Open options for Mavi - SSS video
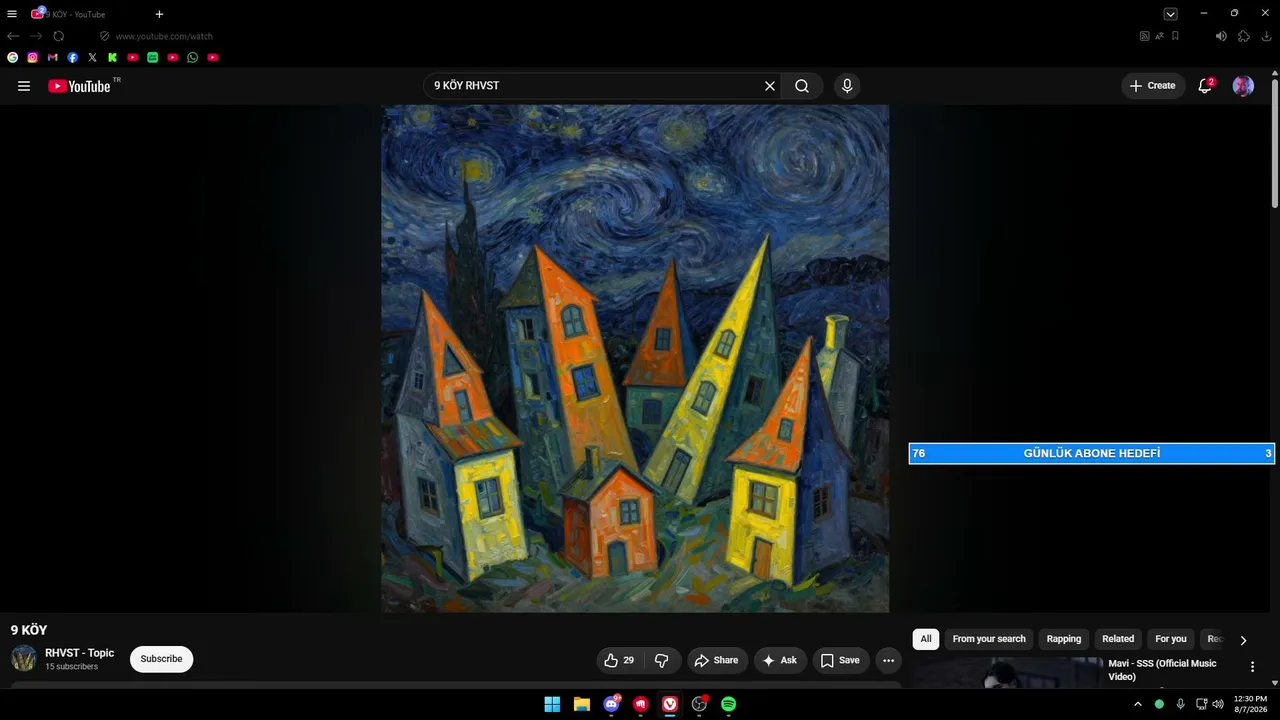This screenshot has width=1280, height=720. 1252,667
